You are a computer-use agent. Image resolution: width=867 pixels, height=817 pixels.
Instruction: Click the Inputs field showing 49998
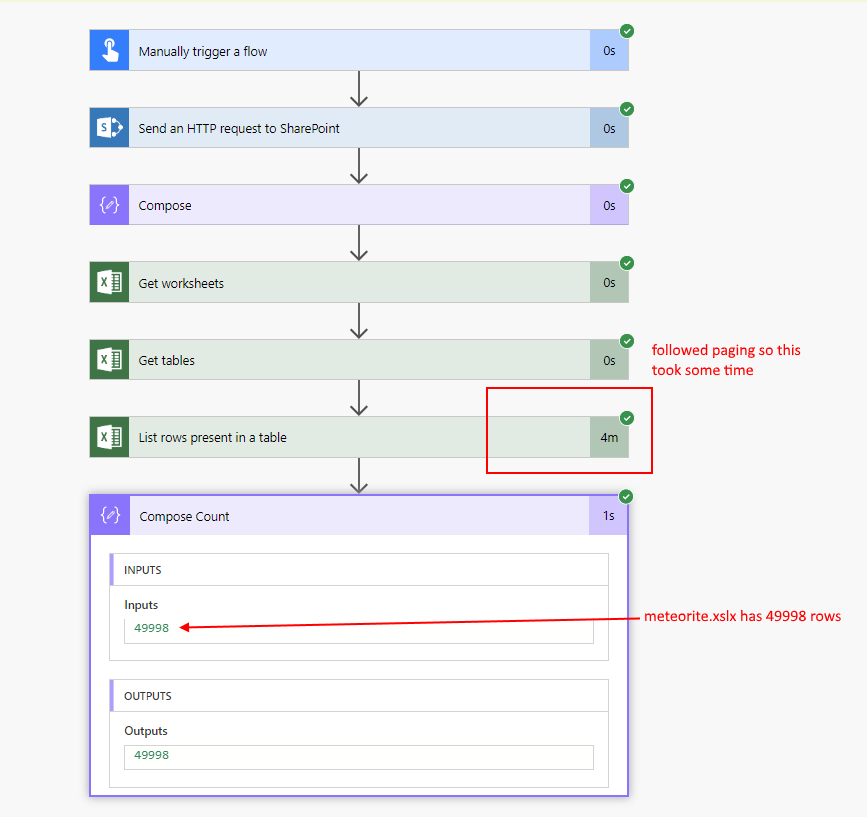pyautogui.click(x=358, y=629)
